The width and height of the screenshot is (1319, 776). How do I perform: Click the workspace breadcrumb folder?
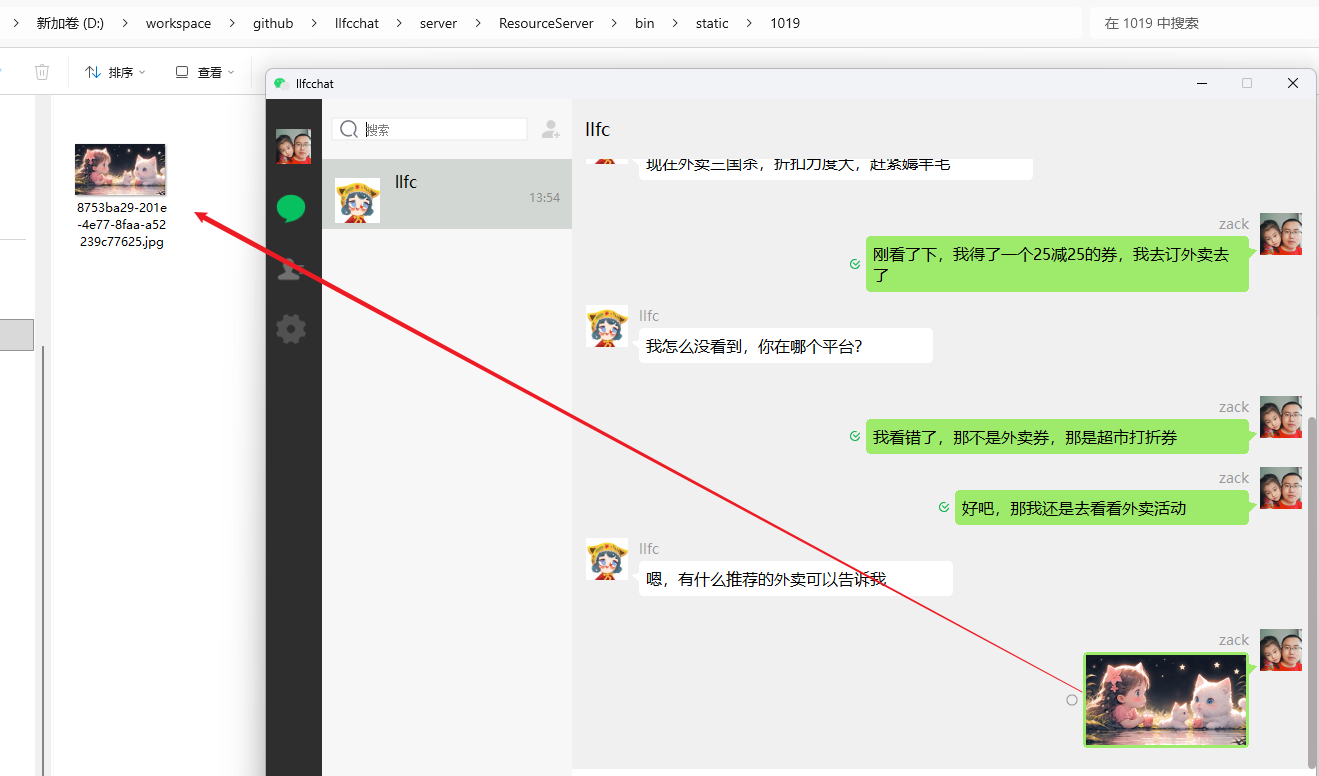click(x=178, y=23)
